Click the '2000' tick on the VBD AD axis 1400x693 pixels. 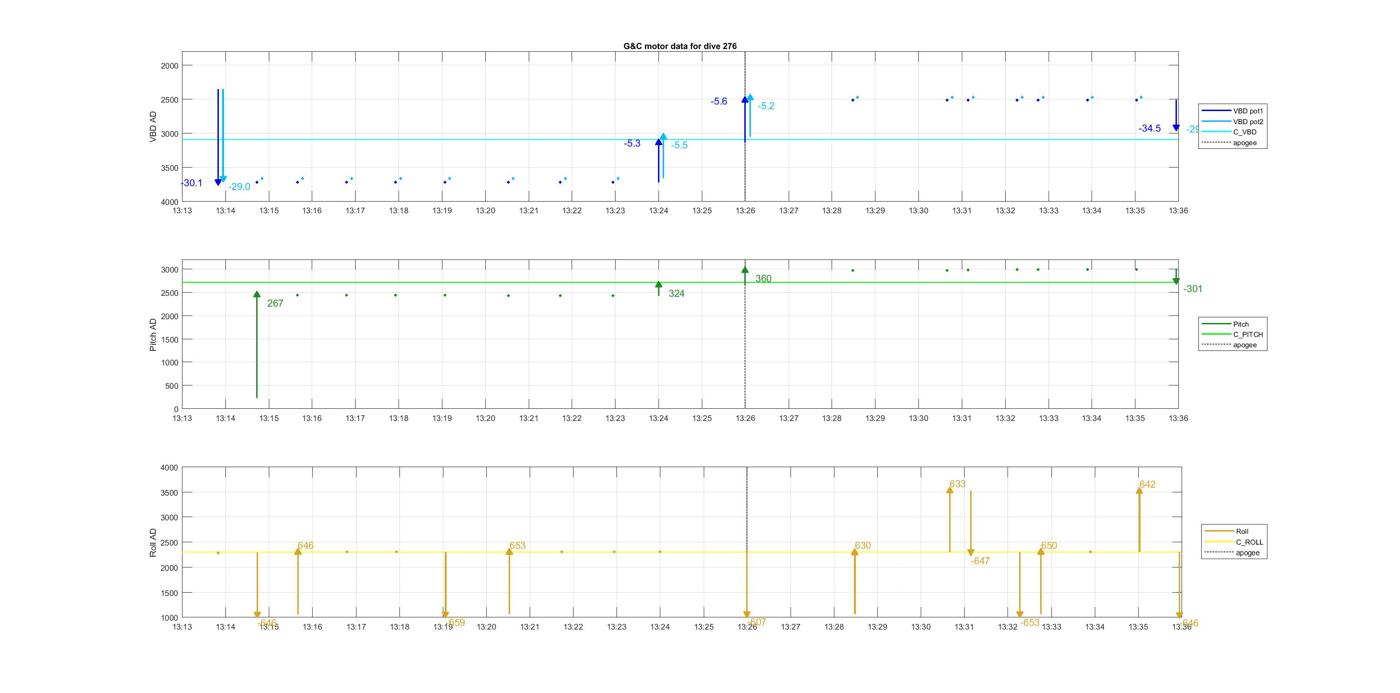click(169, 65)
